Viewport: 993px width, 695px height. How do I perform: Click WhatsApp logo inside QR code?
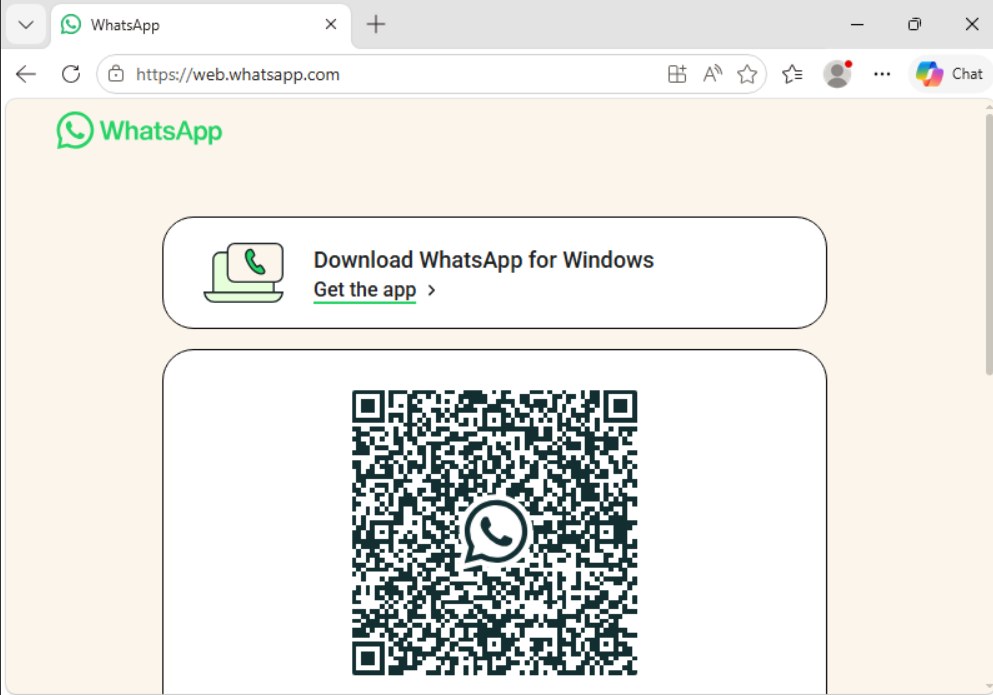click(495, 531)
